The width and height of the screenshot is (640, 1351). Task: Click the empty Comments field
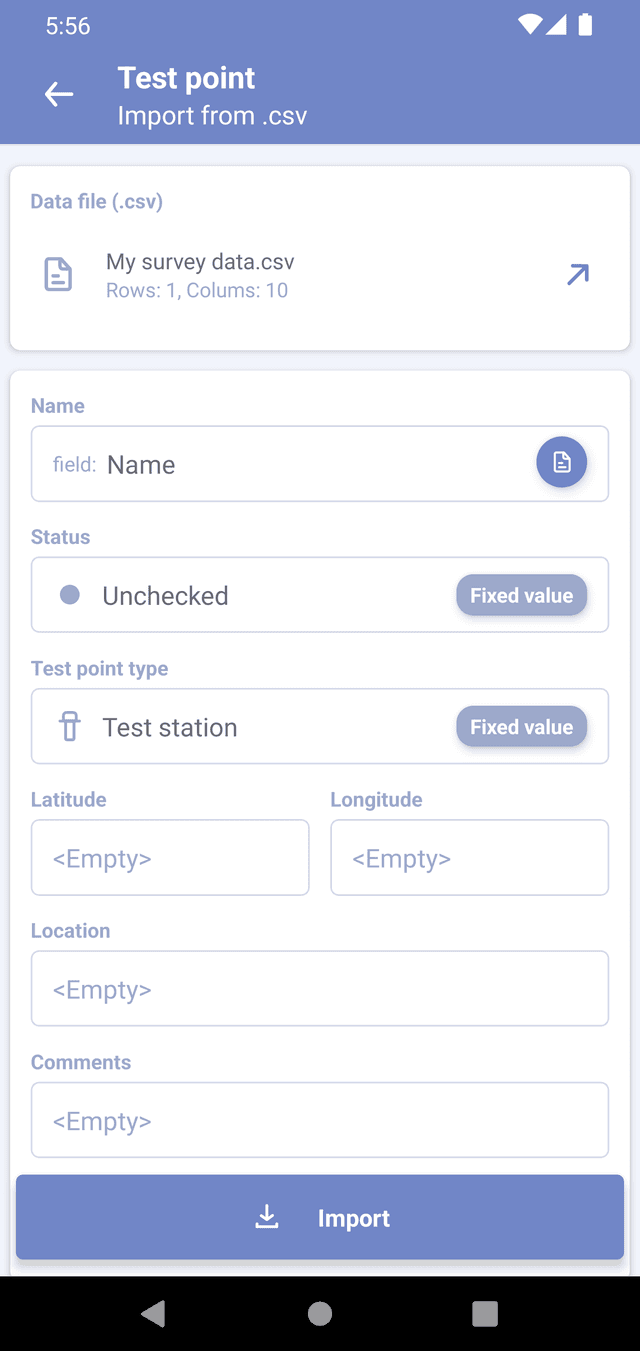click(x=320, y=1120)
